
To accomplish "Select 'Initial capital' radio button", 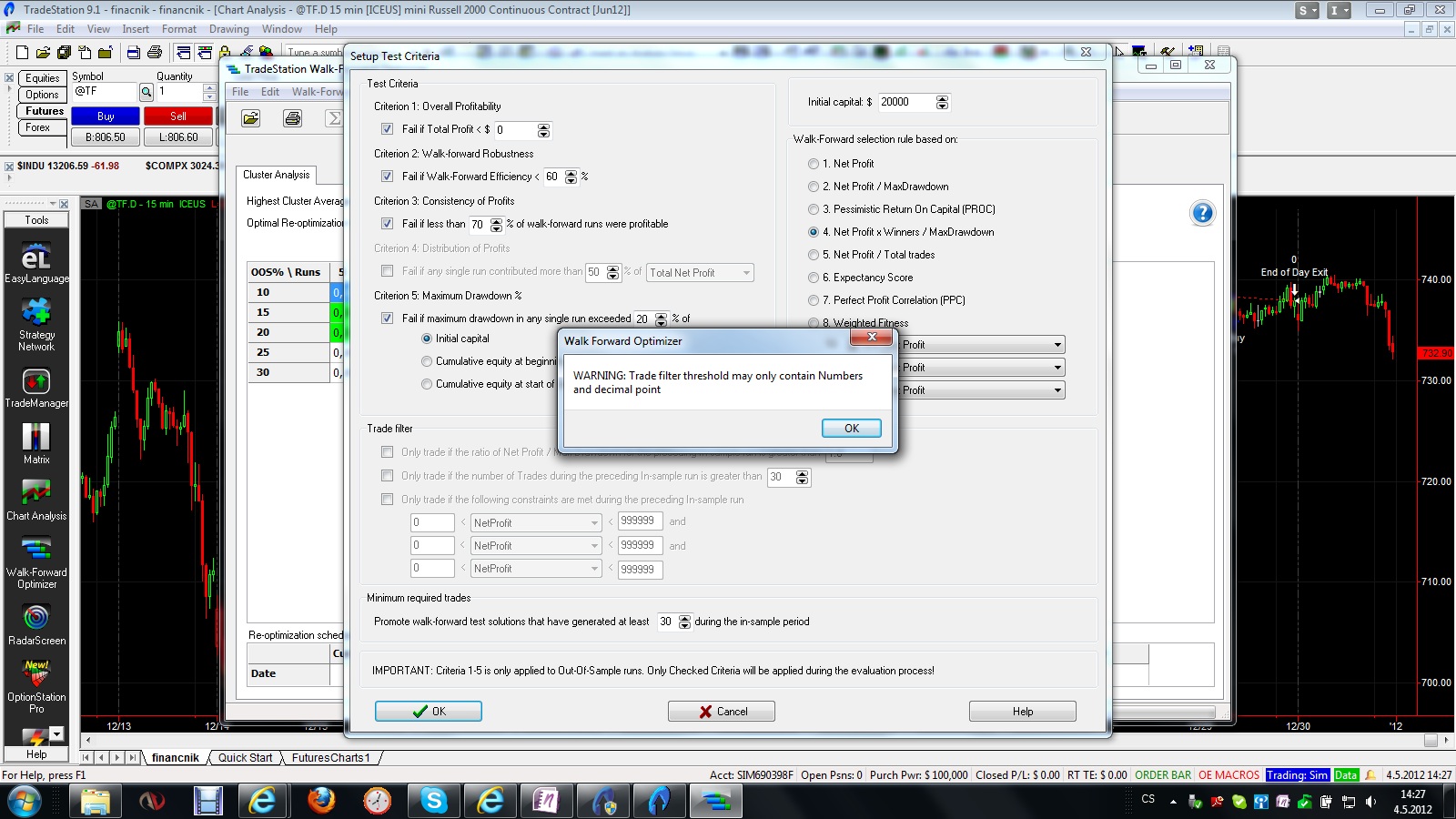I will pos(427,339).
